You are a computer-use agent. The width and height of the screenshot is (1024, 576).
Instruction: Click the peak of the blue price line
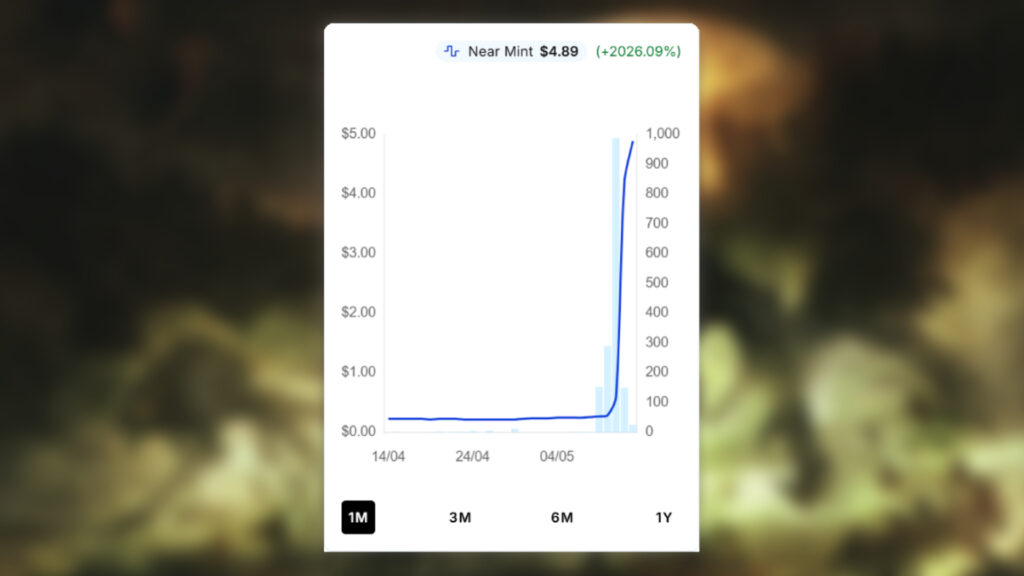coord(632,143)
